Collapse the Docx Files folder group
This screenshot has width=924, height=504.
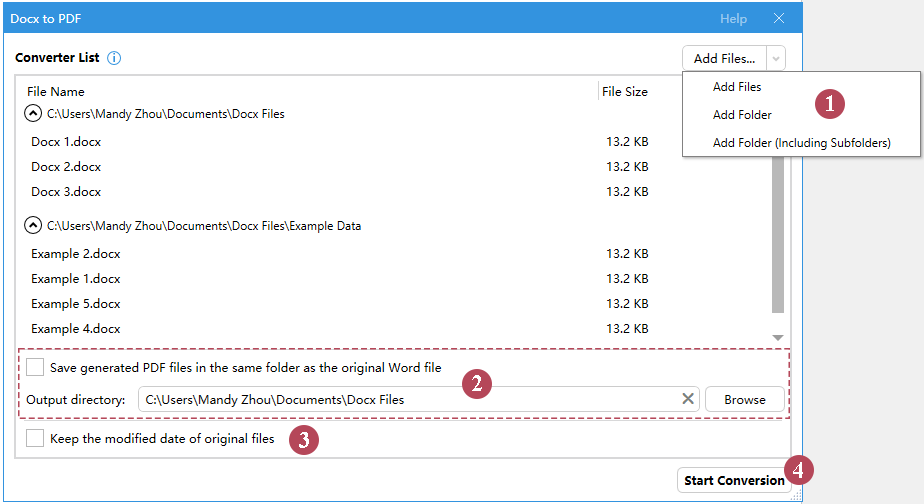coord(34,114)
